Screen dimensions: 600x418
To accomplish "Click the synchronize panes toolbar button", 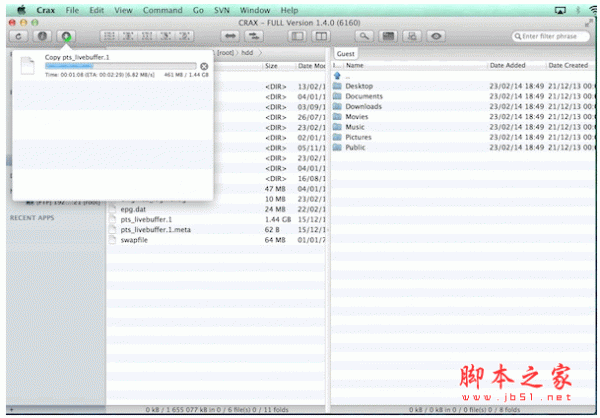I will coord(254,36).
